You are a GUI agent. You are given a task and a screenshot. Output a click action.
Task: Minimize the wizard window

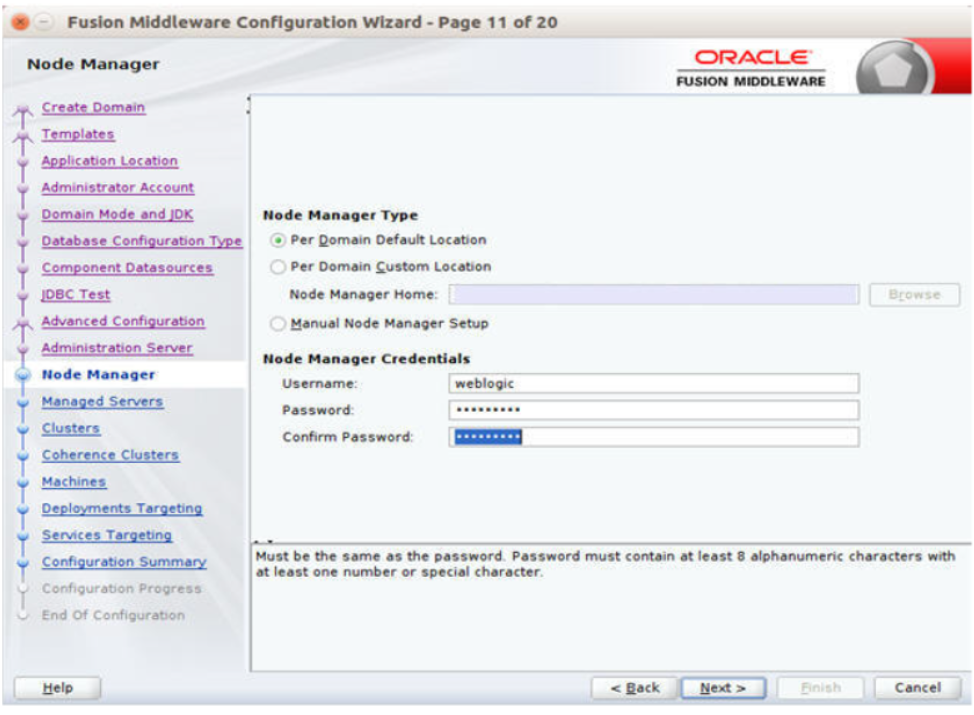(x=43, y=22)
